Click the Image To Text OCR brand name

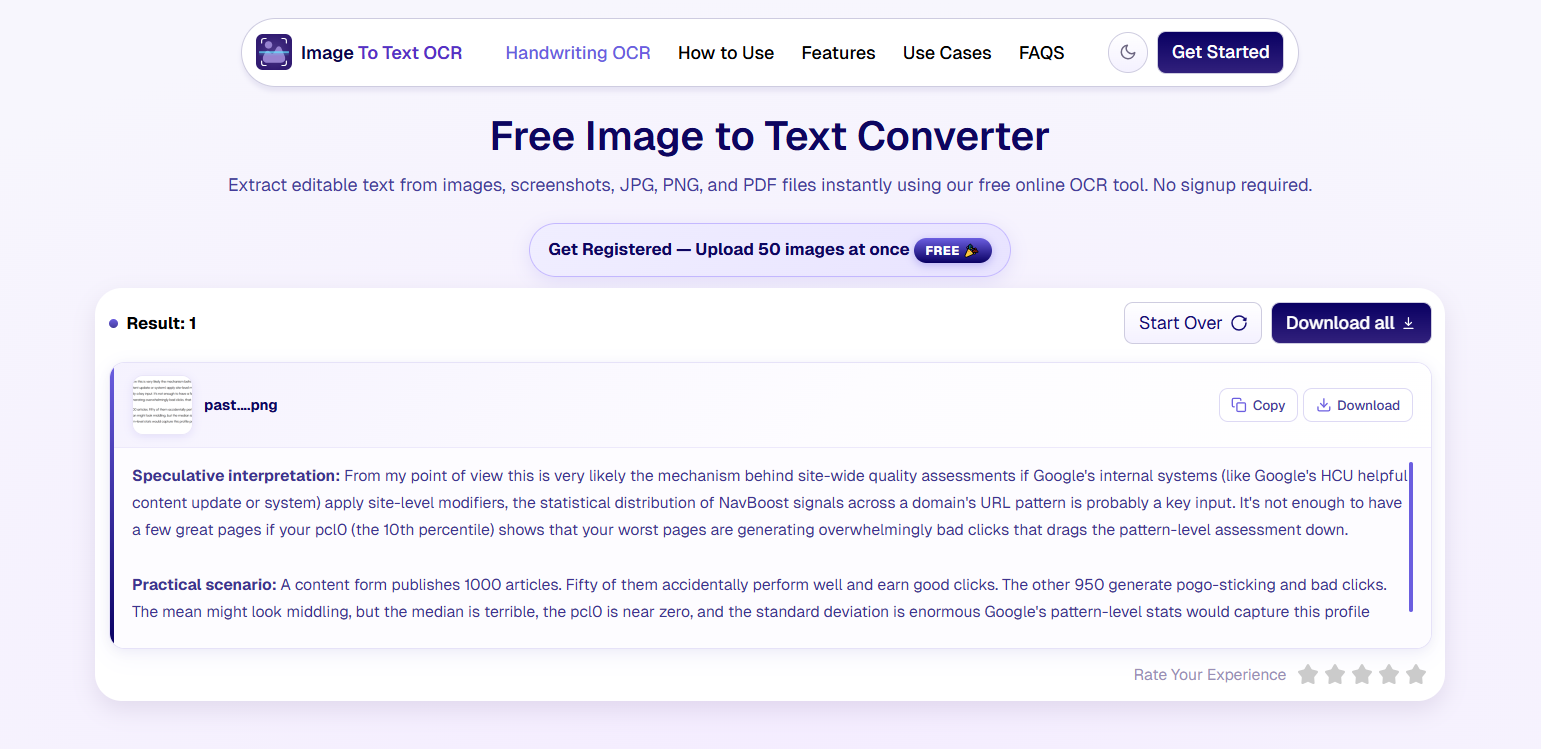coord(381,53)
